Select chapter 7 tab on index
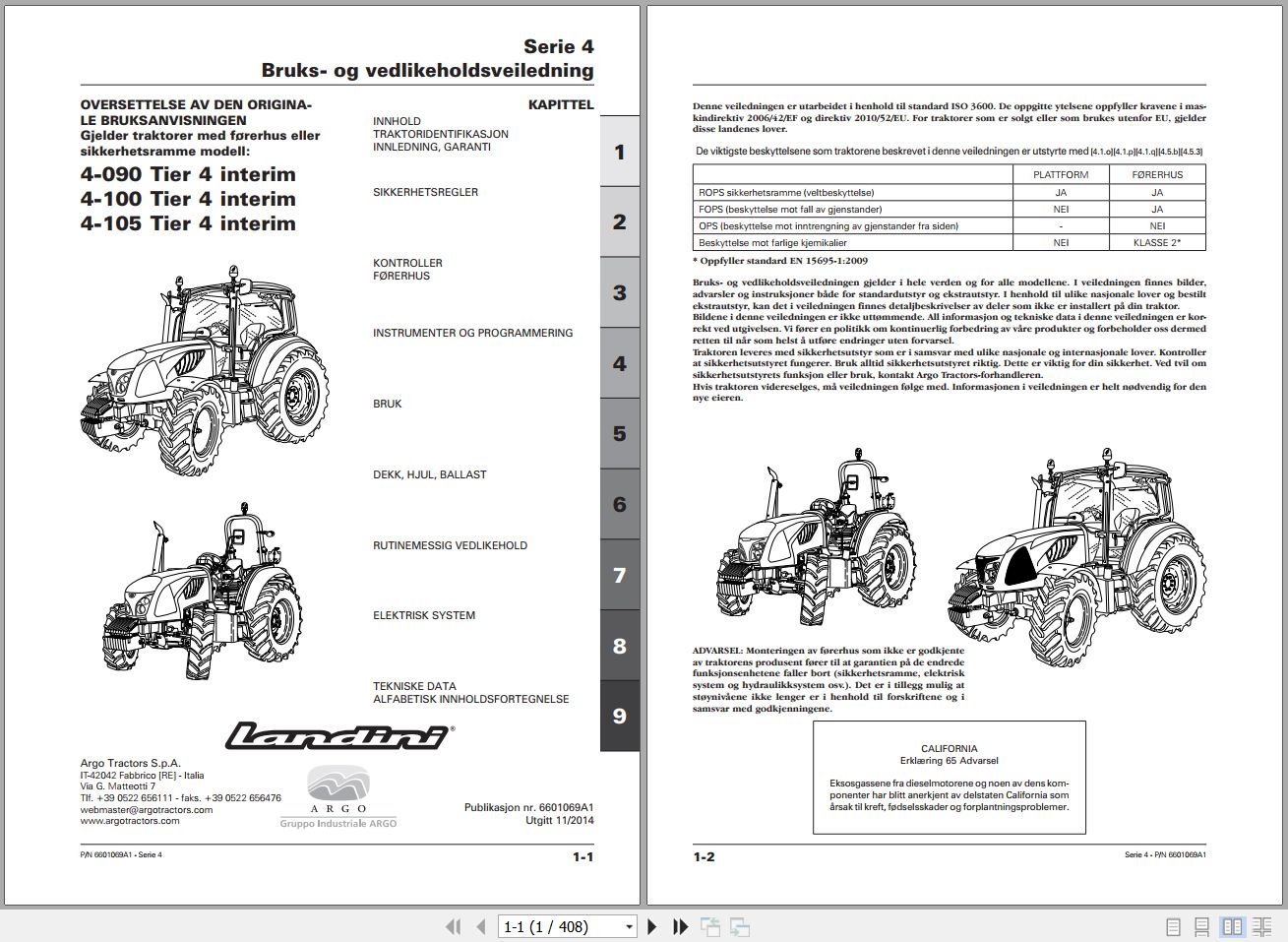 point(620,575)
